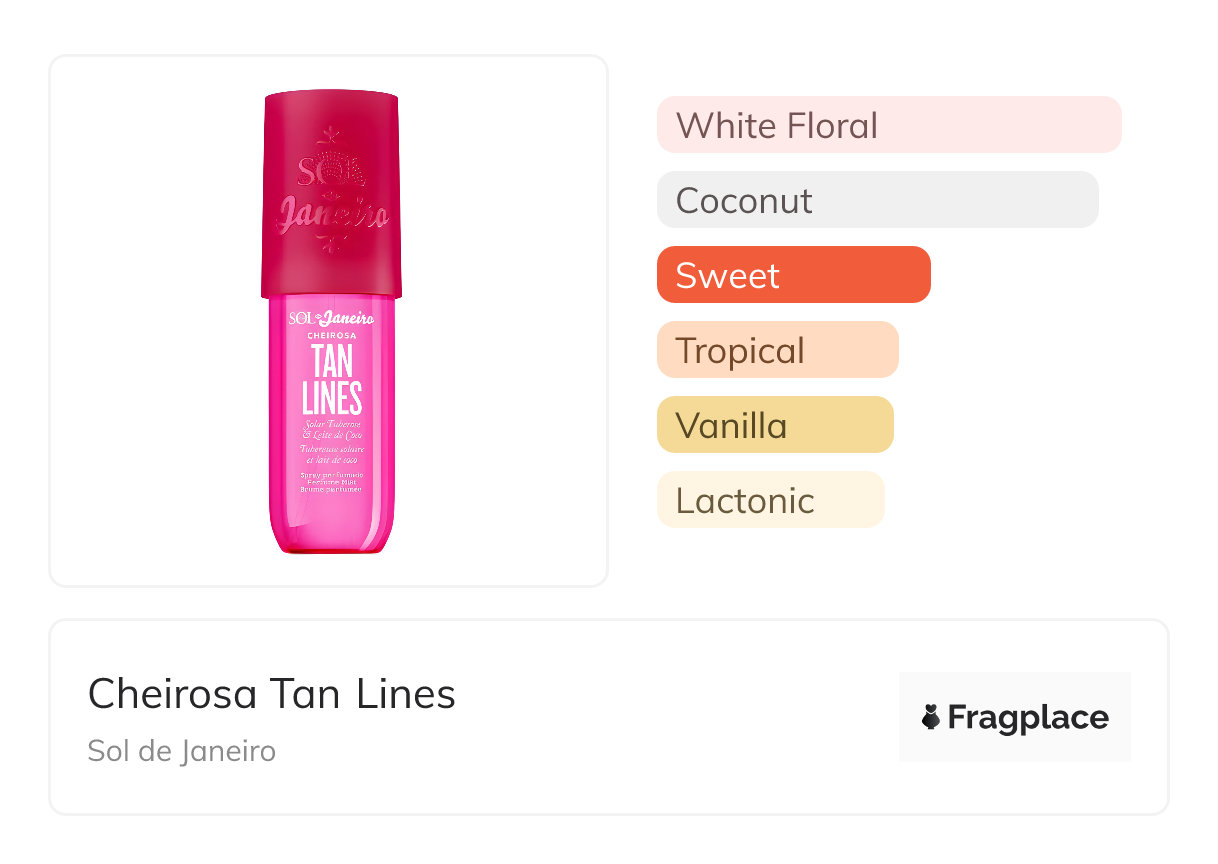Select the Coconut accord bar
Screen dimensions: 1218x864
pos(877,200)
